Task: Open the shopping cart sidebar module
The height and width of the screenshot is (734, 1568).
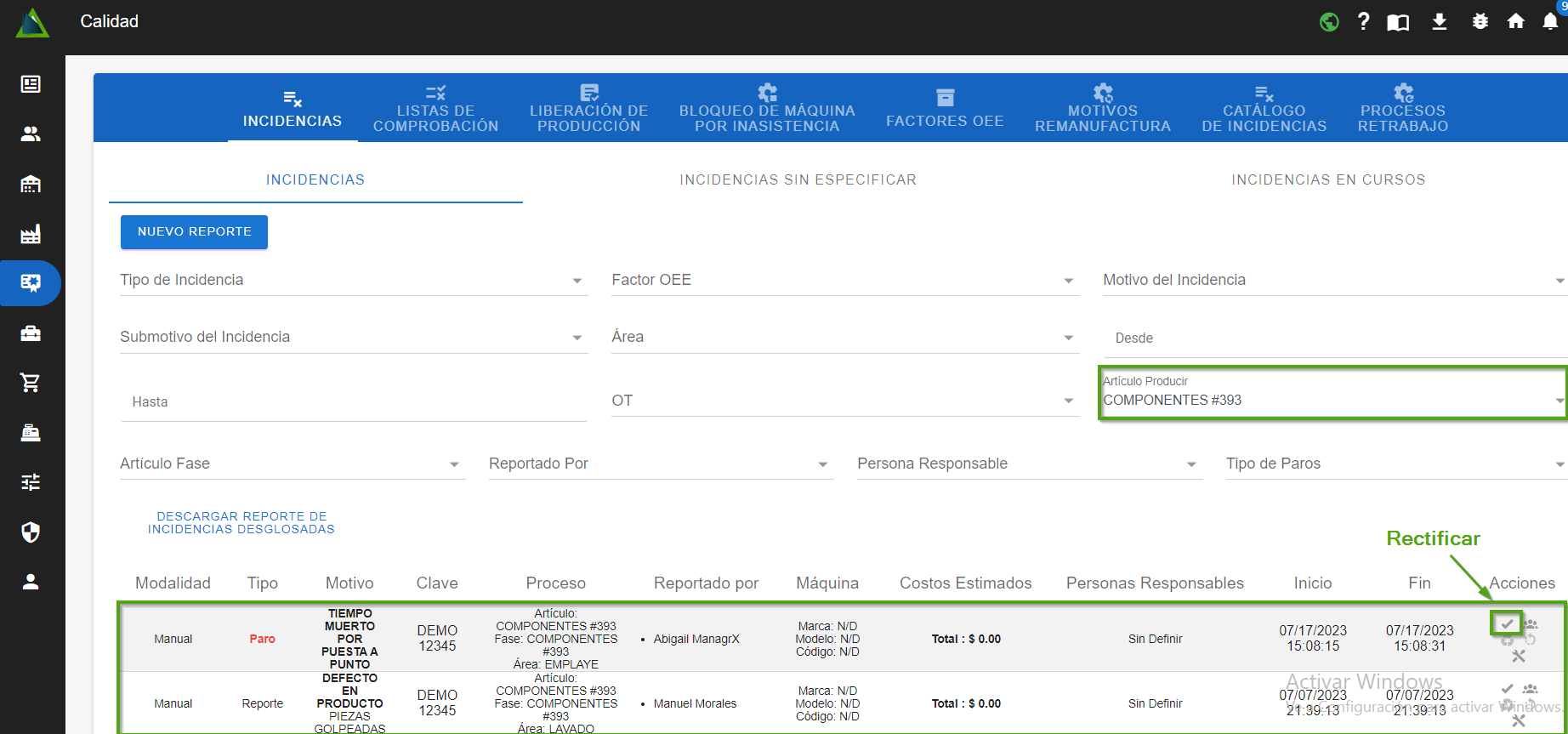Action: [x=31, y=383]
